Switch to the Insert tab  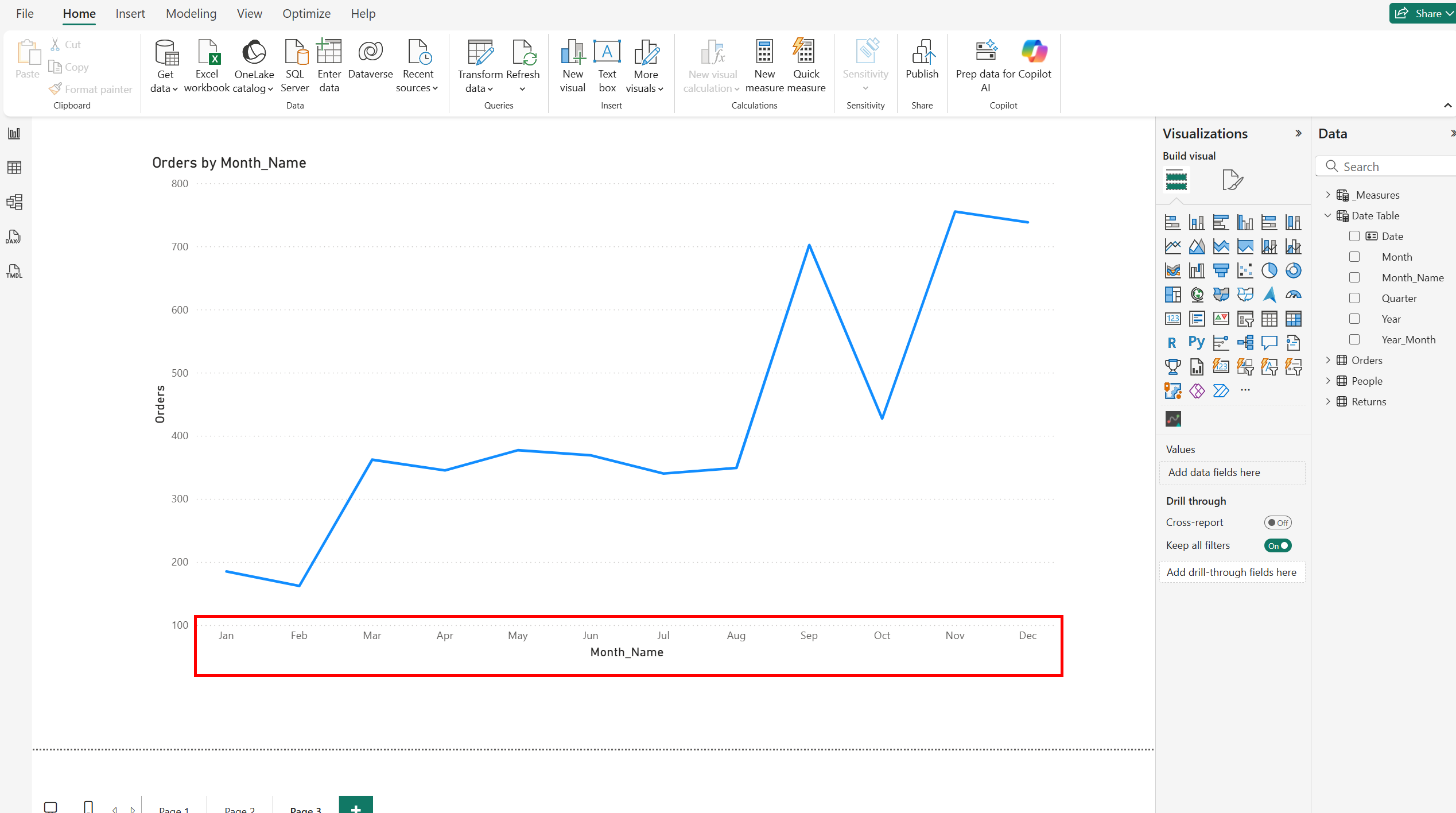tap(130, 14)
